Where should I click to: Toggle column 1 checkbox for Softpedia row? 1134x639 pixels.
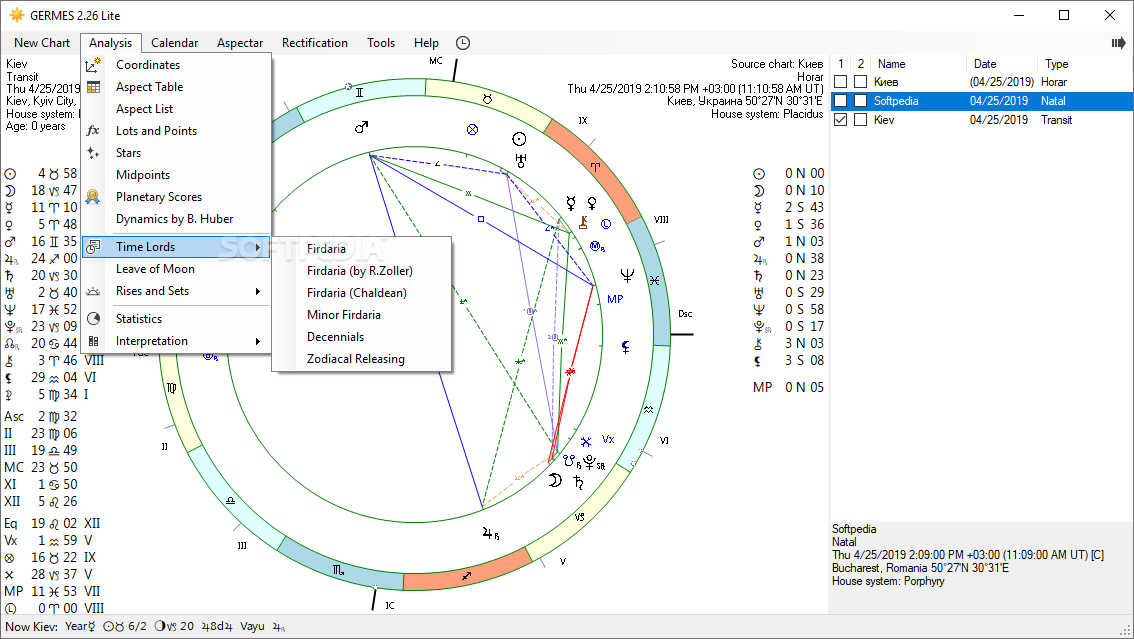840,100
